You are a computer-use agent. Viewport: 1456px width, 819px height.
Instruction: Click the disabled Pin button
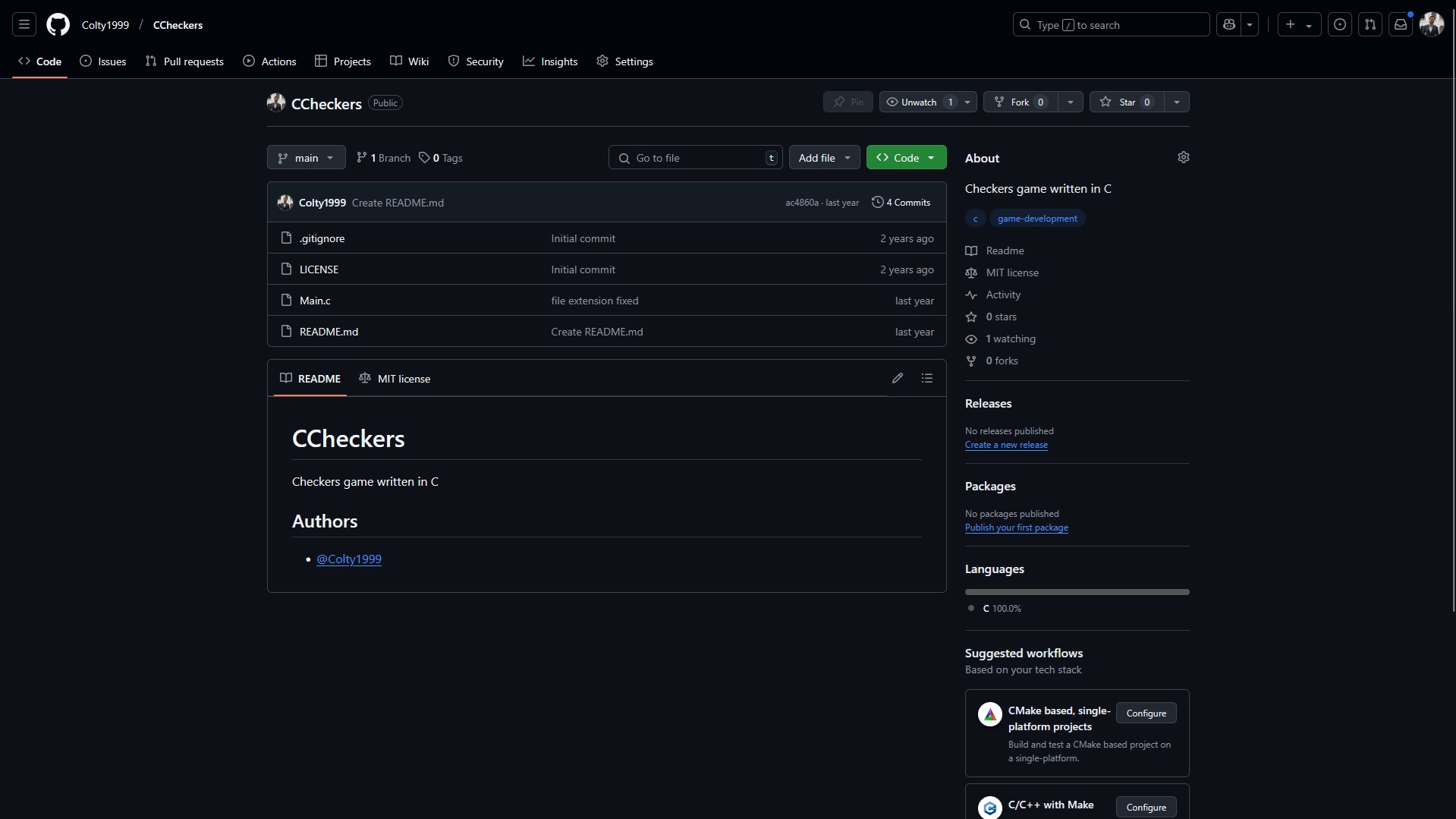pos(848,102)
